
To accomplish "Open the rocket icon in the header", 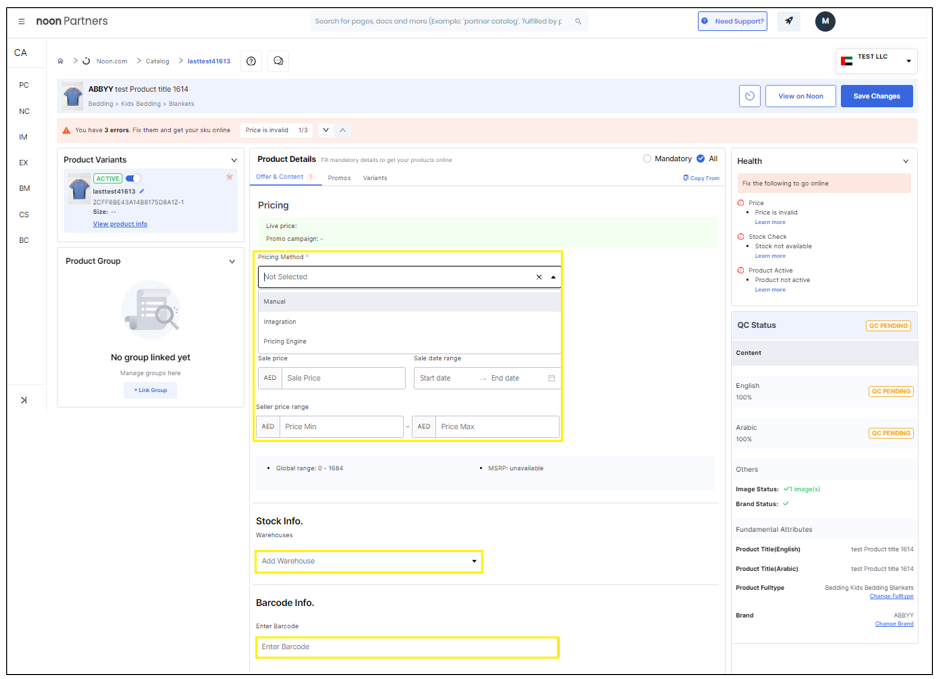I will [x=789, y=21].
